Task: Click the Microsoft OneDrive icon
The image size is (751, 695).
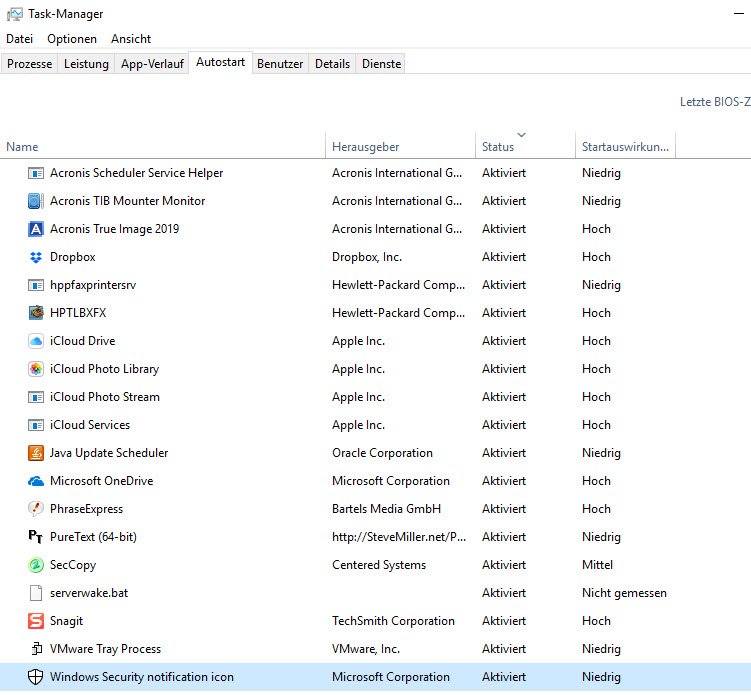Action: [x=36, y=481]
